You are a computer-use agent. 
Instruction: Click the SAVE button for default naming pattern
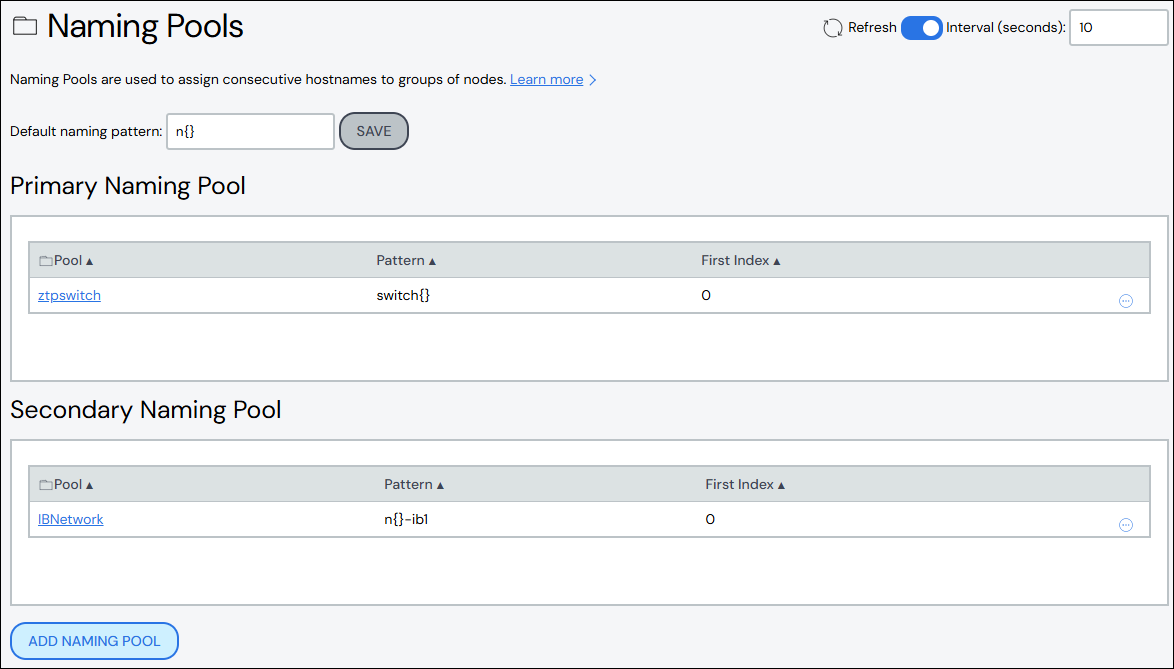373,131
